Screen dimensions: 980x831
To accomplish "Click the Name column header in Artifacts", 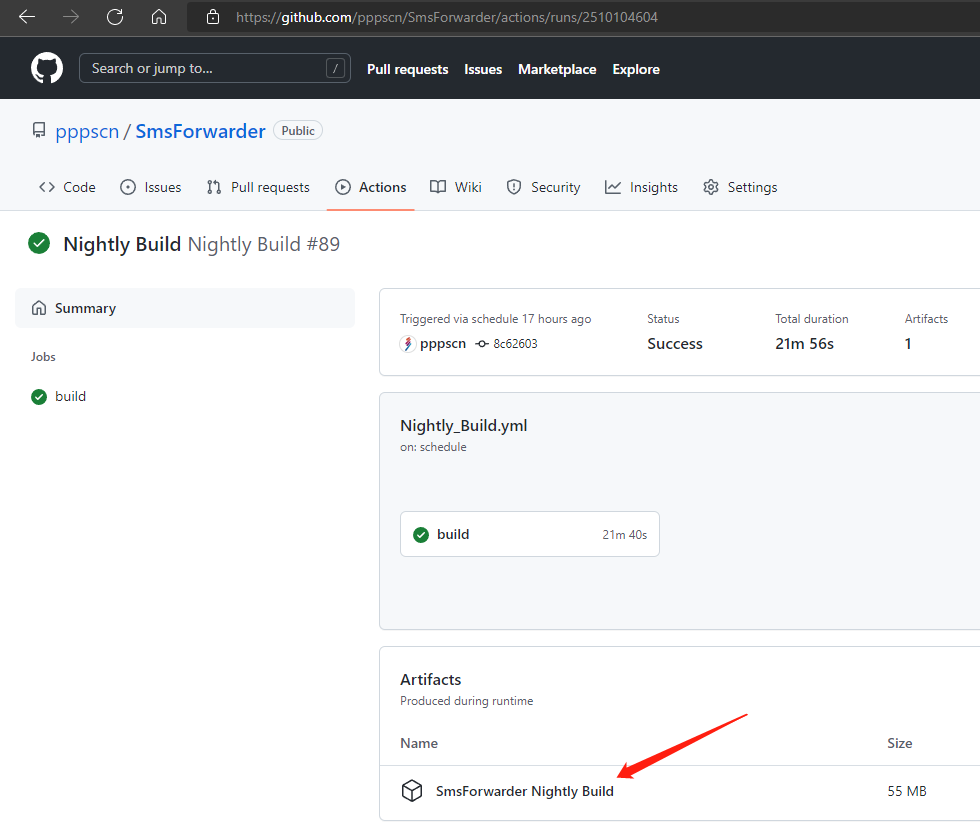I will click(x=419, y=744).
